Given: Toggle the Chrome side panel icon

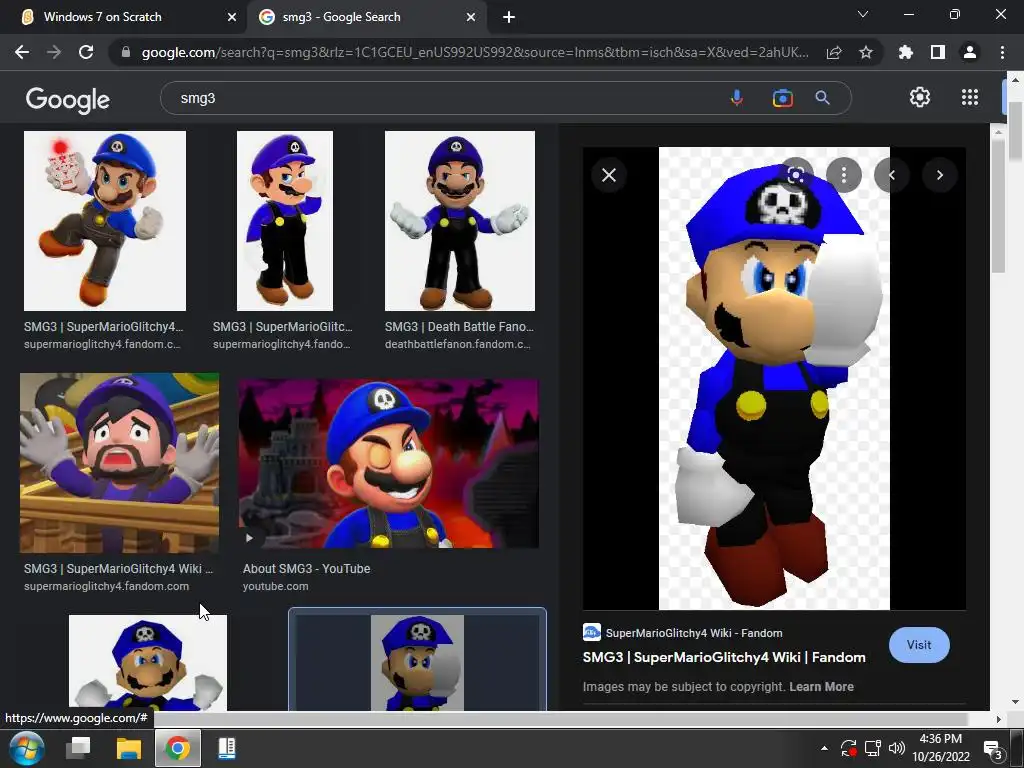Looking at the screenshot, I should point(938,52).
